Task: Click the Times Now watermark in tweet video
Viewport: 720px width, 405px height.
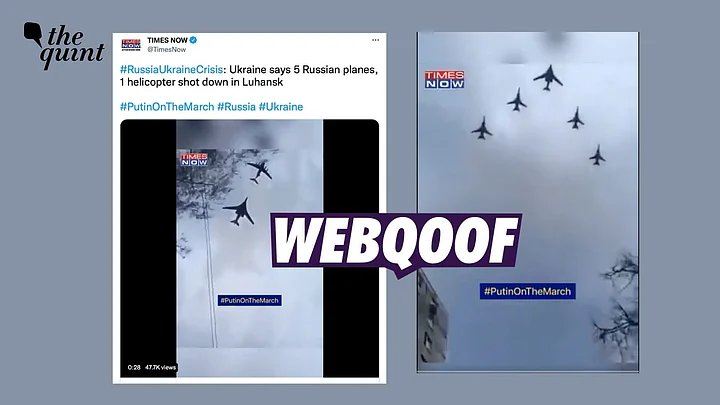Action: pyautogui.click(x=194, y=159)
